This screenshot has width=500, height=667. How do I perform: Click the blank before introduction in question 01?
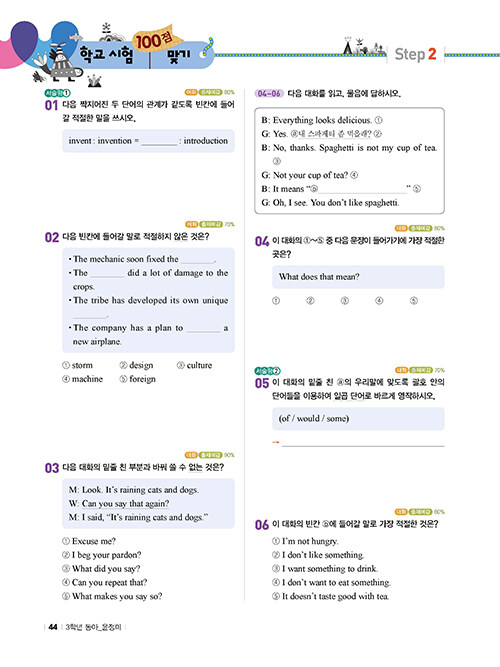(x=159, y=142)
